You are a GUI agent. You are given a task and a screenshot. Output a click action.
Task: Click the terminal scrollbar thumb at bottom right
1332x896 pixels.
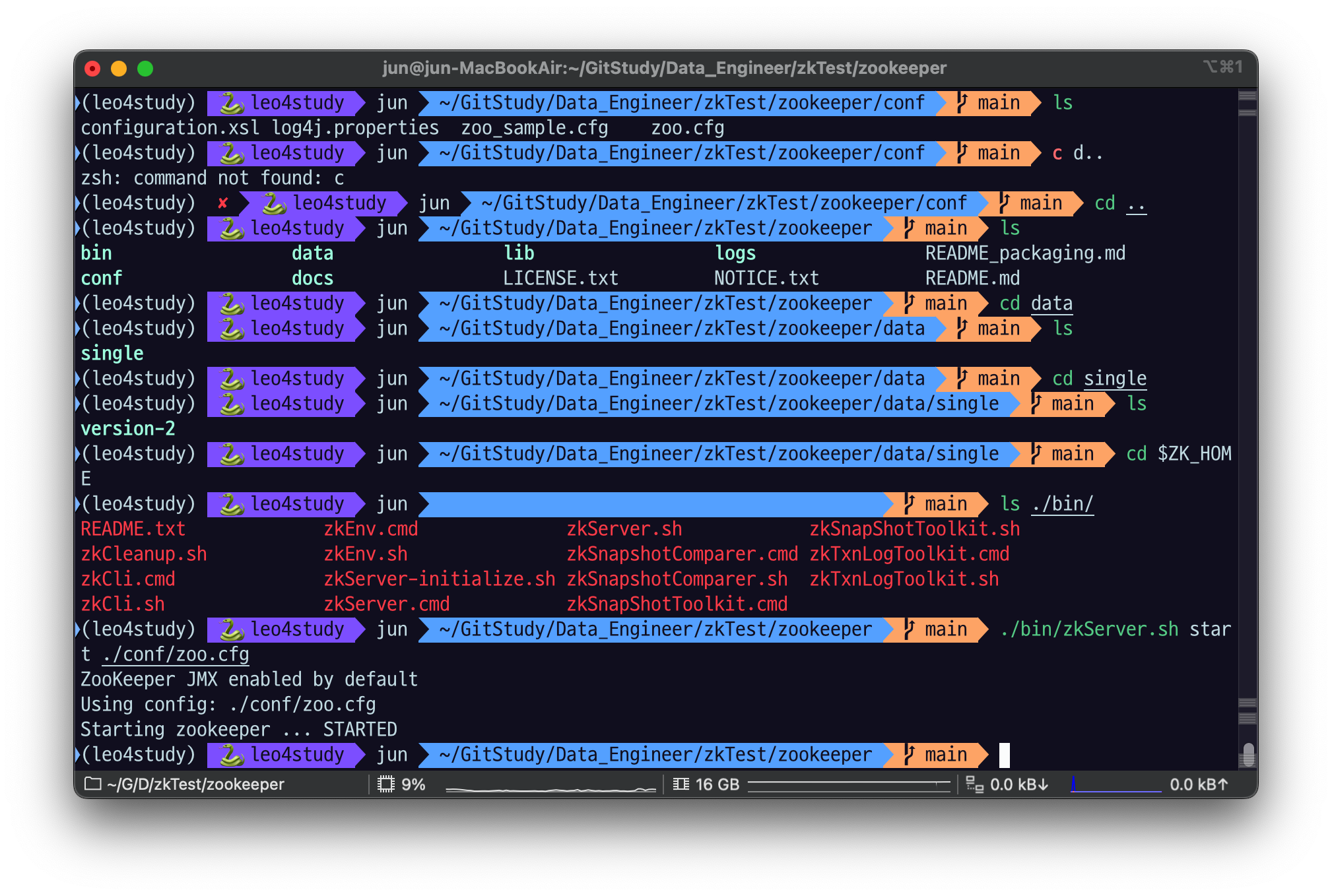(1248, 755)
